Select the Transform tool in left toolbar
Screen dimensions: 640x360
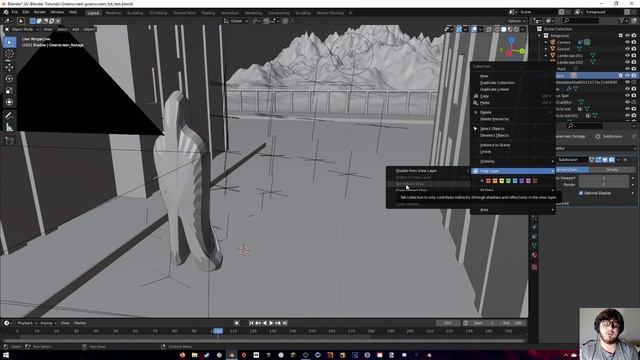click(x=9, y=102)
